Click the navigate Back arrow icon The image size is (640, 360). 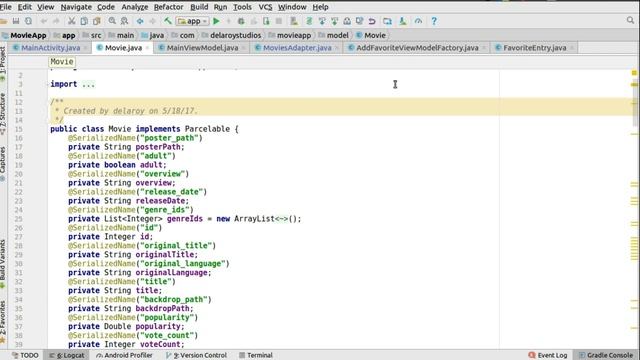tap(140, 21)
